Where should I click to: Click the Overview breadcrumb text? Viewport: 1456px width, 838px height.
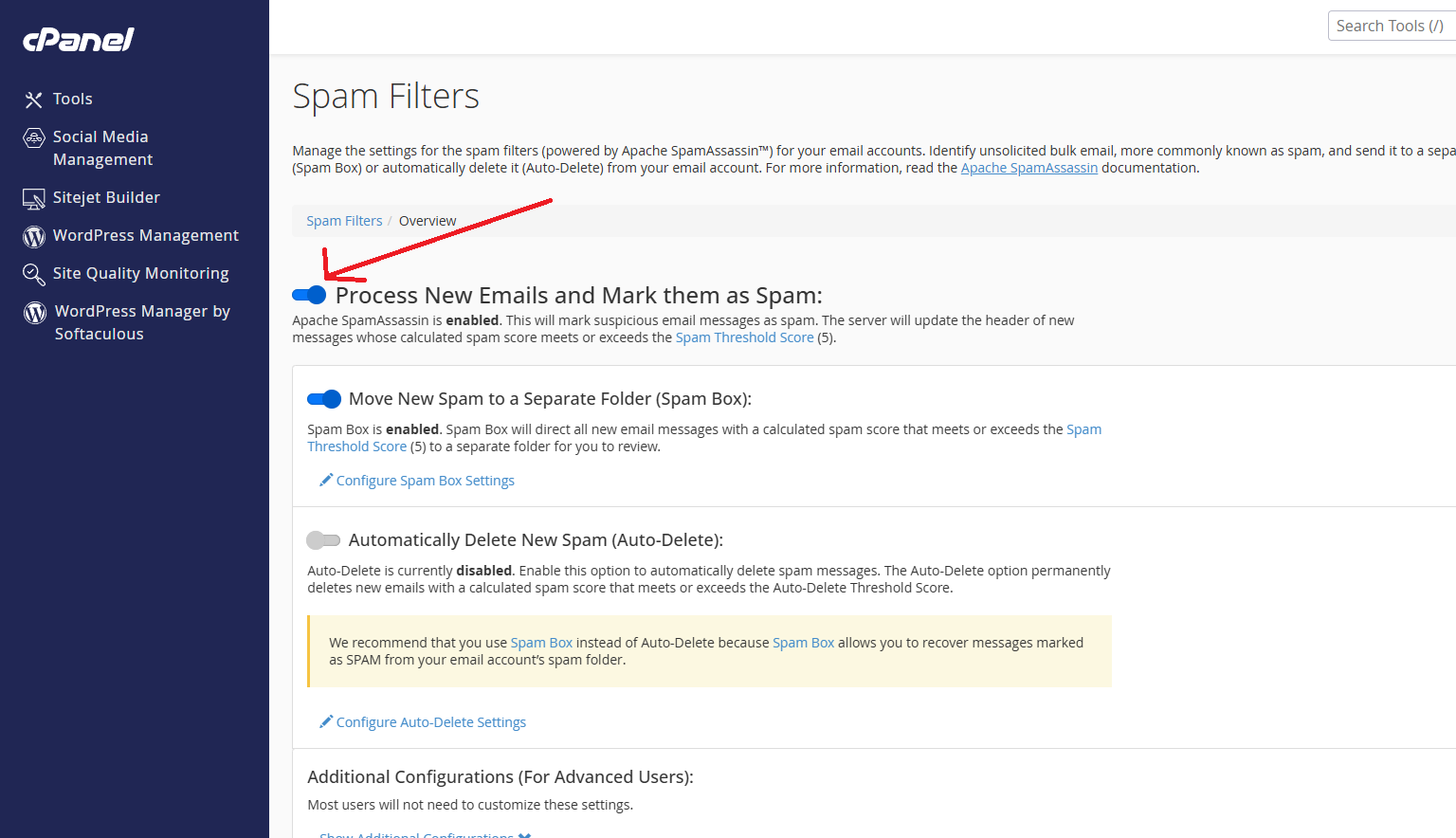click(428, 221)
